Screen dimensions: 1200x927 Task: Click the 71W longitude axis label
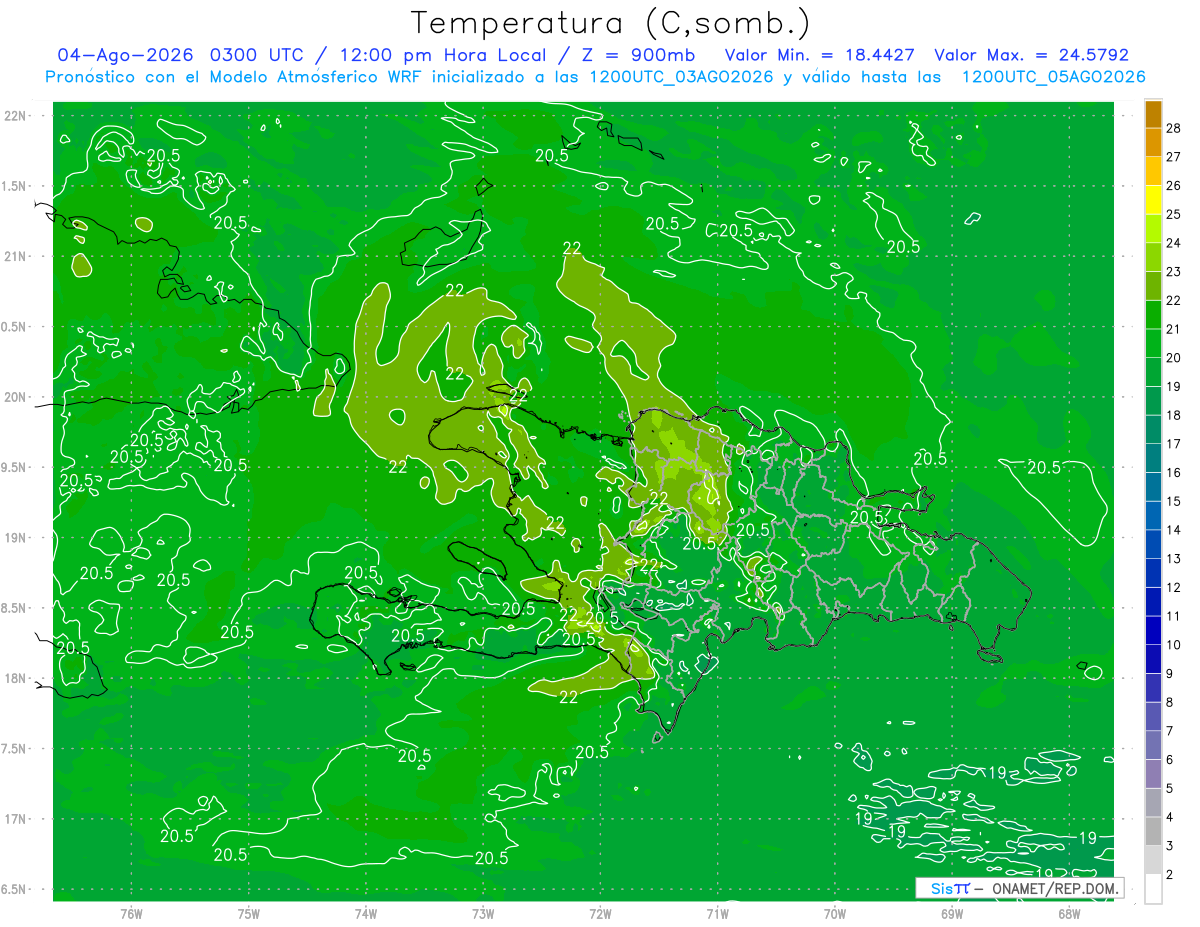pos(717,914)
